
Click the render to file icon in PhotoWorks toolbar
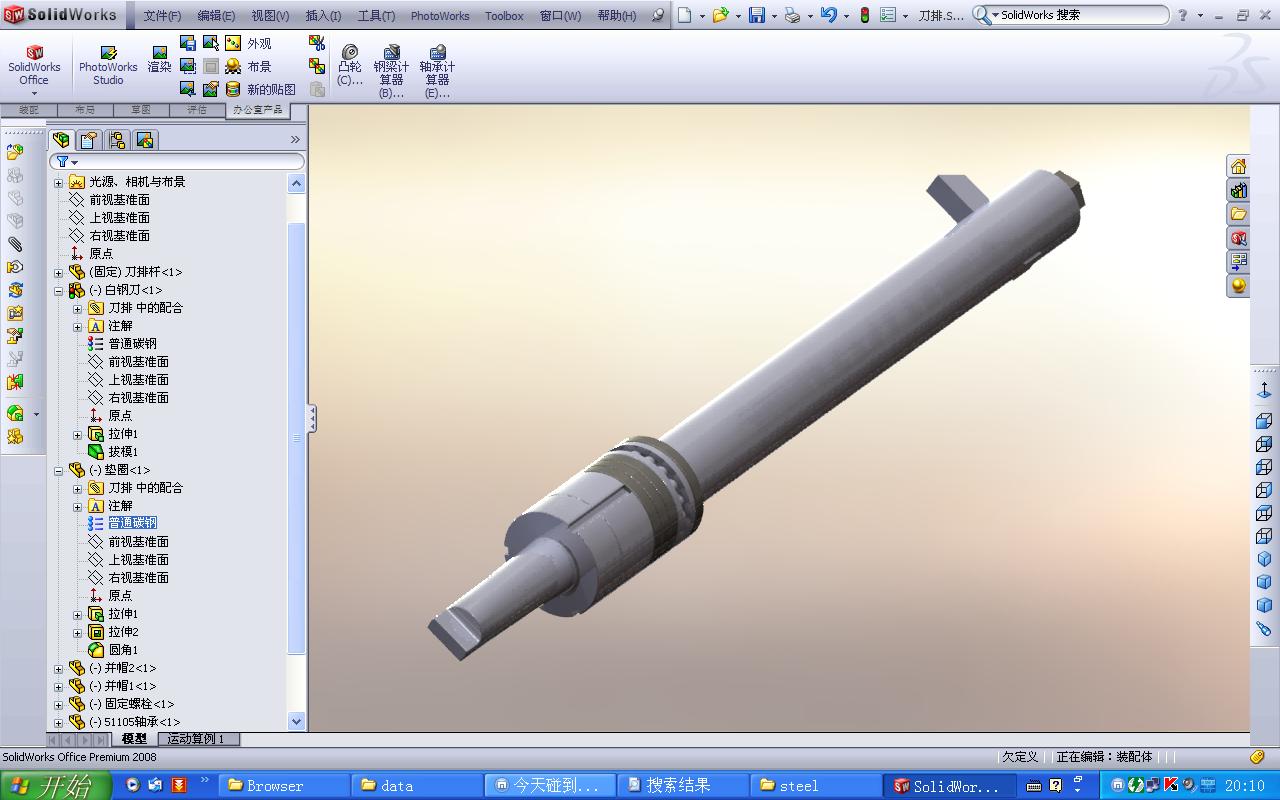187,43
